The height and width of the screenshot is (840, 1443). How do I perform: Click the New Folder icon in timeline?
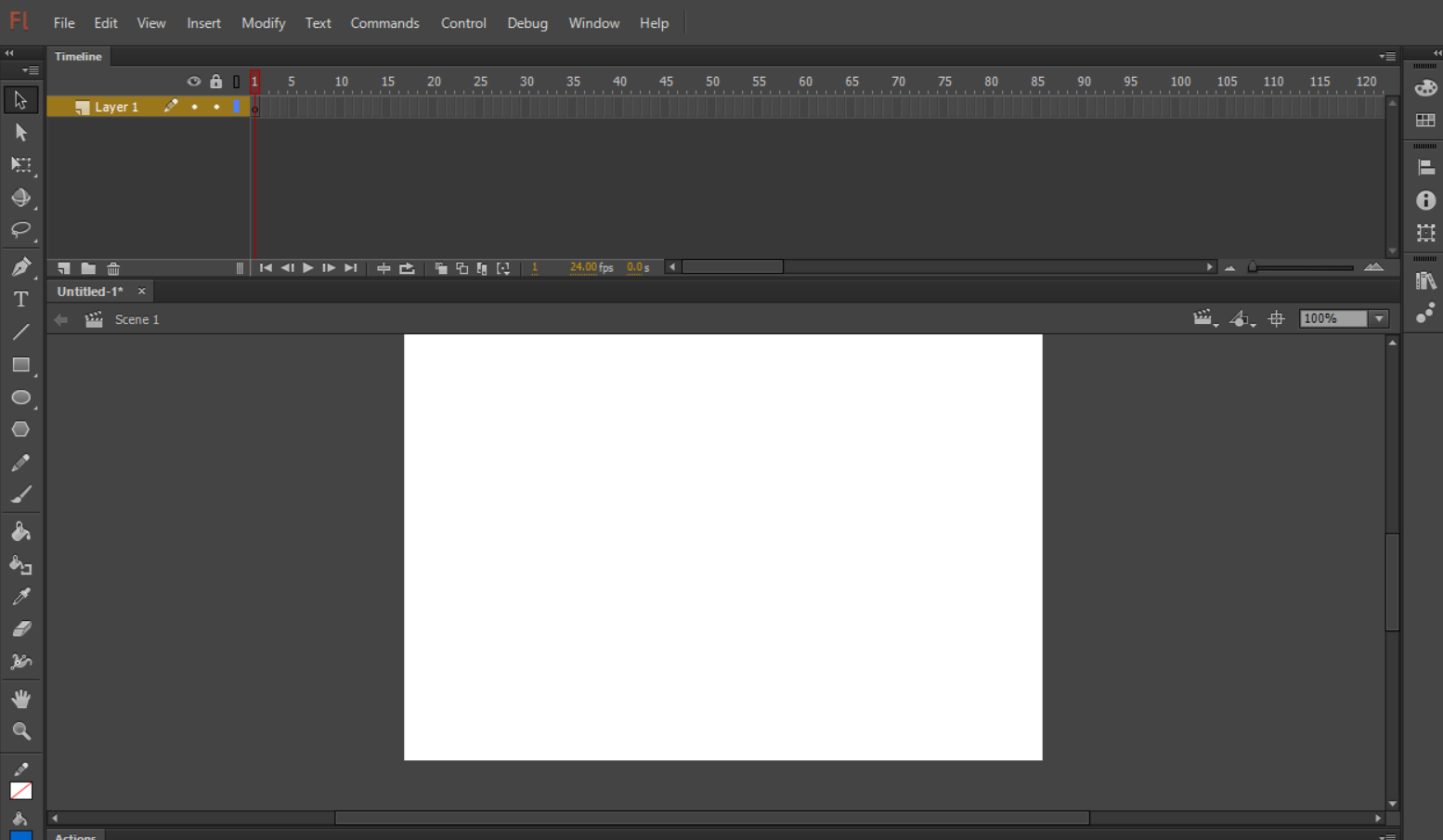[88, 268]
